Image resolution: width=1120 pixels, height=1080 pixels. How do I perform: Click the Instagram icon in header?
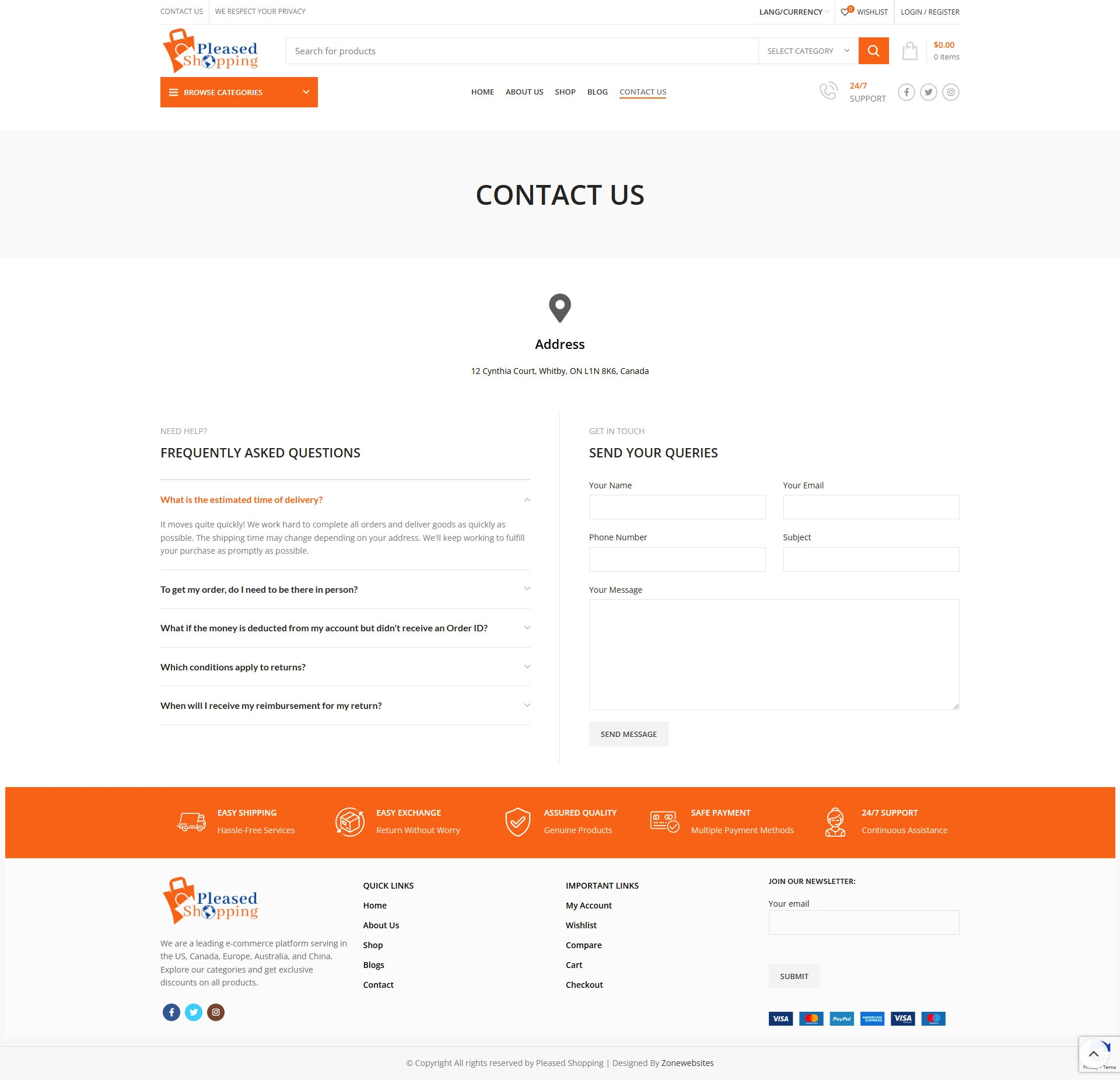pyautogui.click(x=951, y=92)
